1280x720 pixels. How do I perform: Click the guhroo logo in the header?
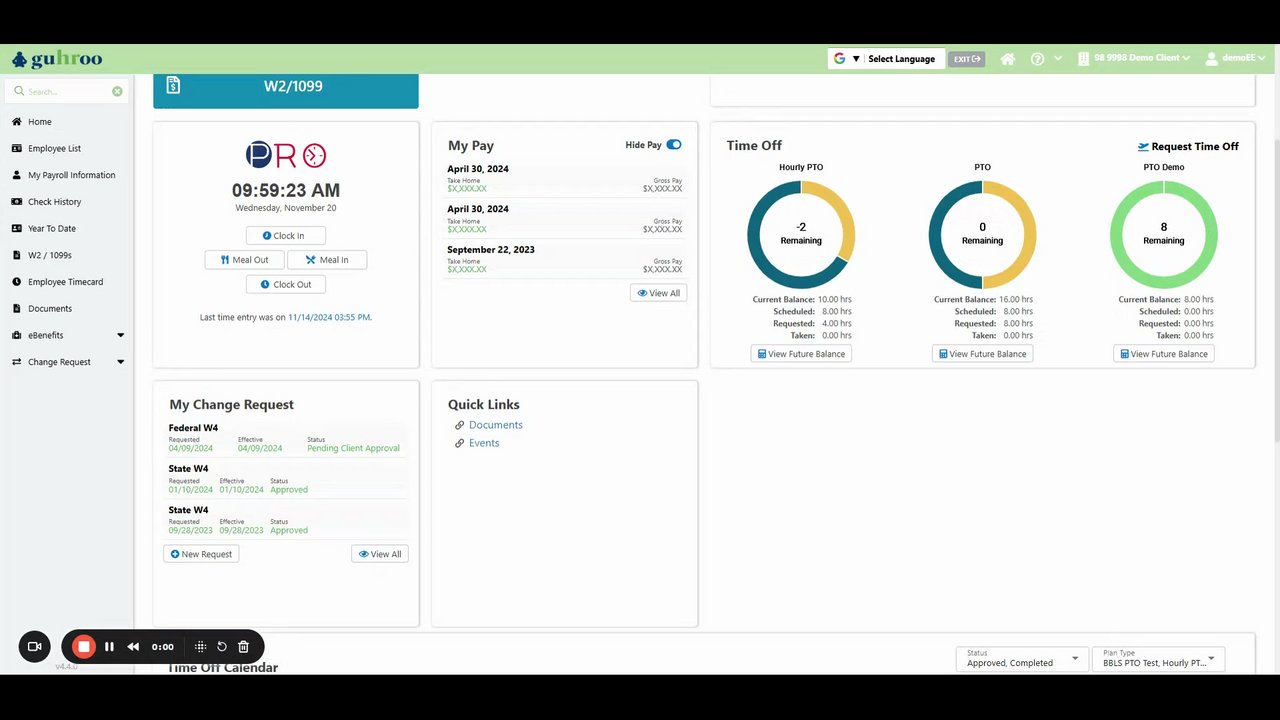(x=57, y=59)
